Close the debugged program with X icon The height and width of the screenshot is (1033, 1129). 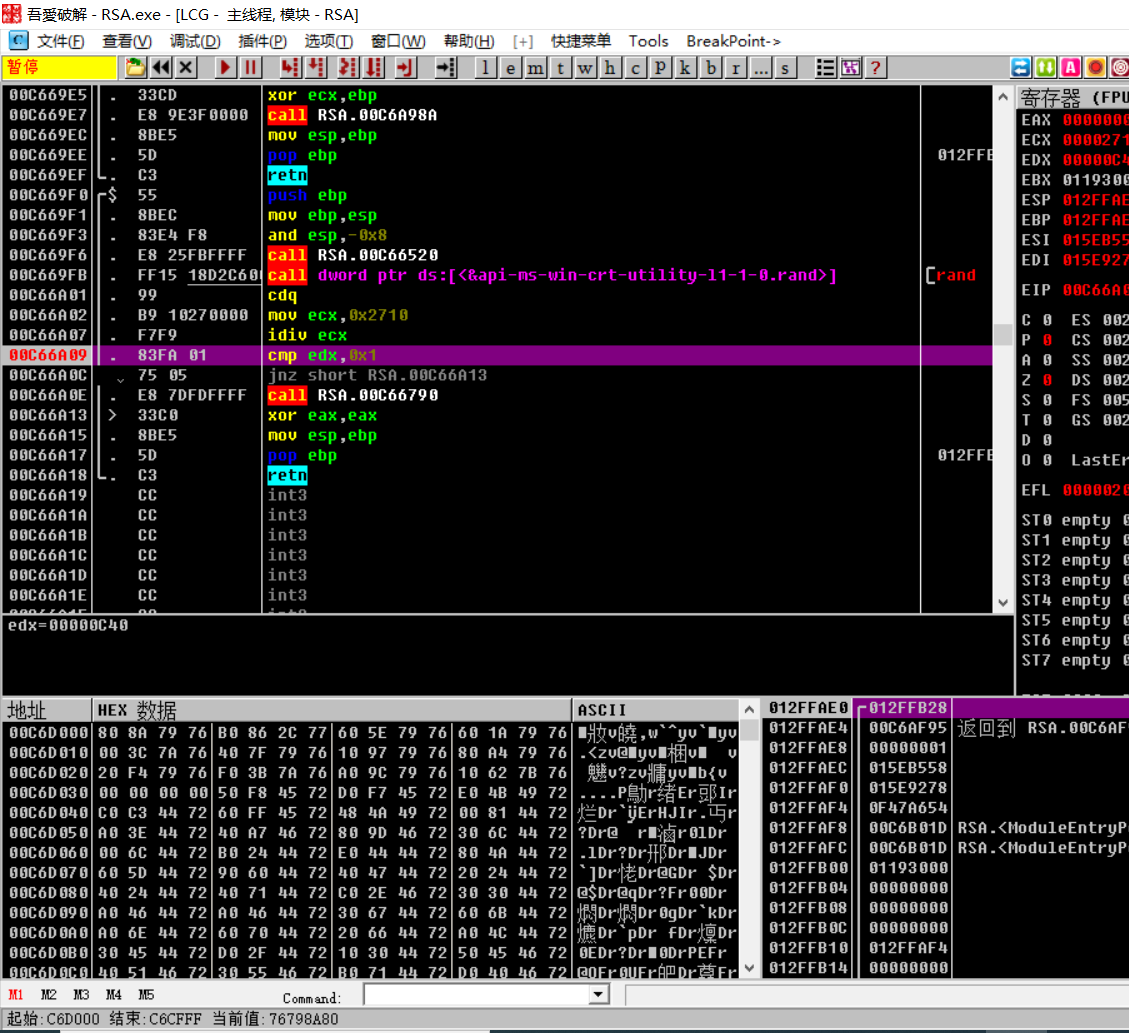pos(186,68)
